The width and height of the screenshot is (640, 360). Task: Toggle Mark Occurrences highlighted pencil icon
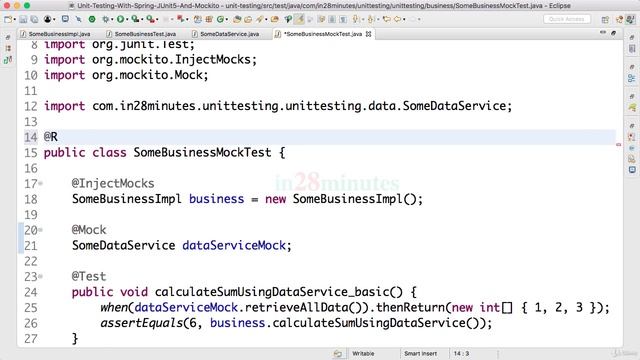click(x=299, y=19)
